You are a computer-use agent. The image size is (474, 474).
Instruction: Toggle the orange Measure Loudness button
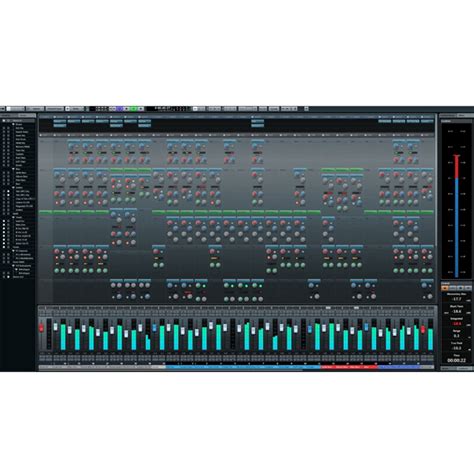(445, 287)
